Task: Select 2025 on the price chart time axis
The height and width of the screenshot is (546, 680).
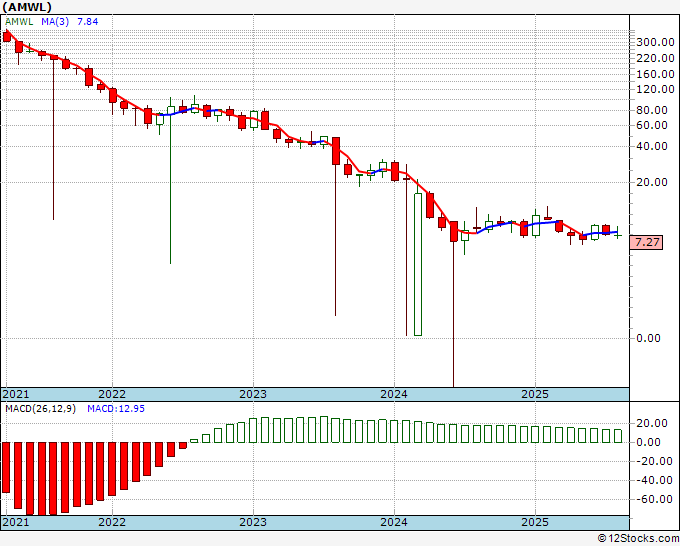Action: pyautogui.click(x=535, y=394)
